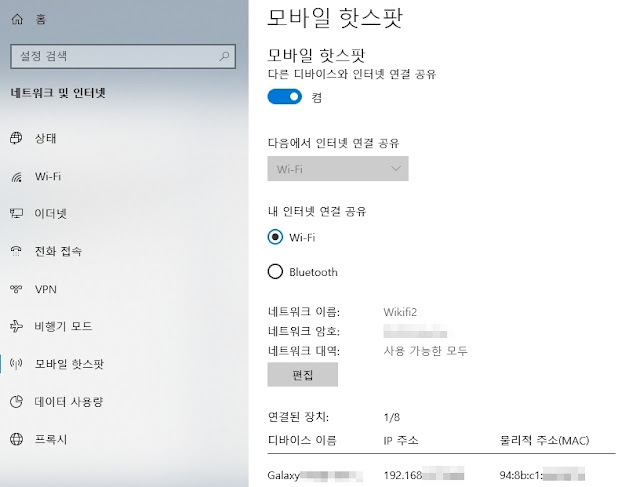Click the IP 주소 column header
The image size is (640, 487).
click(x=401, y=440)
